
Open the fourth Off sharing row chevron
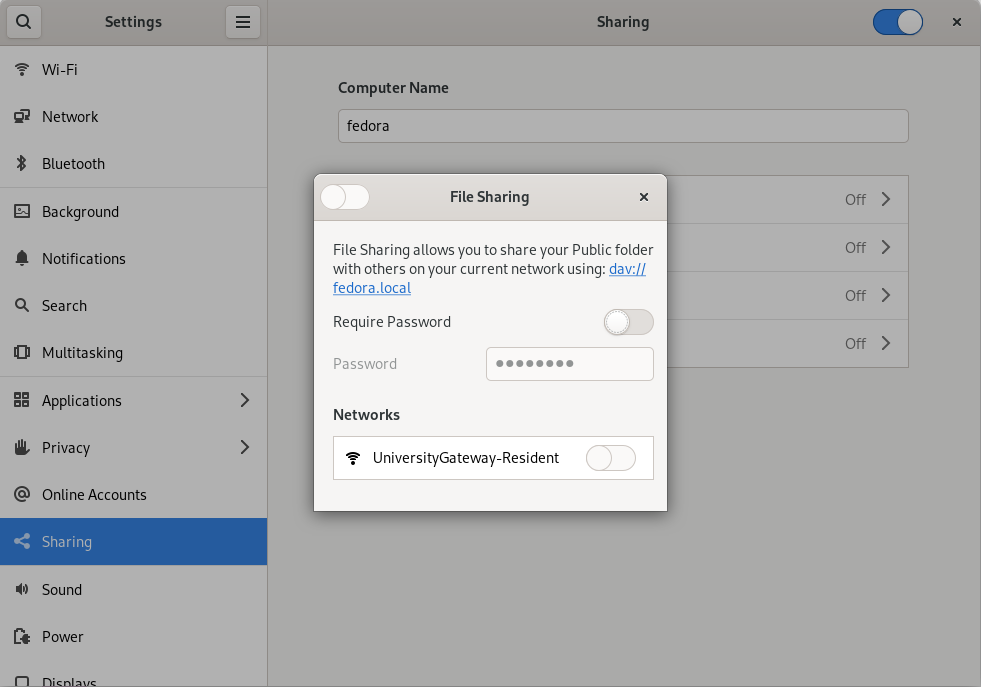pyautogui.click(x=886, y=343)
